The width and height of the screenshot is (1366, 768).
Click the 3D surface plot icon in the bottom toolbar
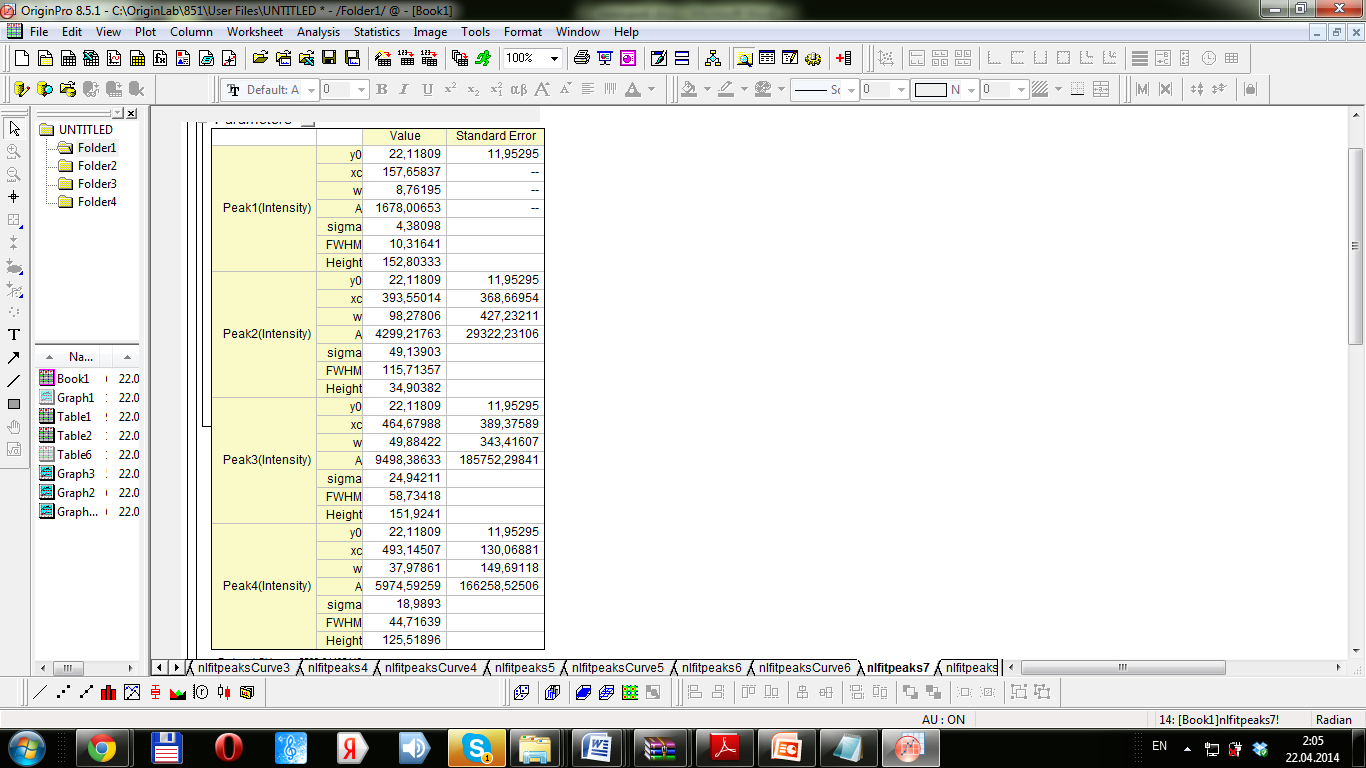[x=583, y=691]
